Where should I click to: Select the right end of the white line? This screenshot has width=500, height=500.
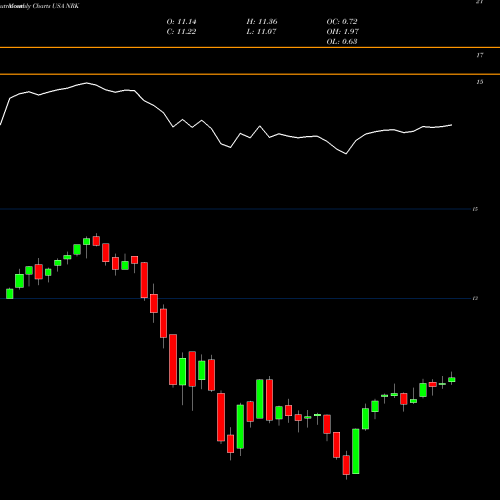coord(452,125)
